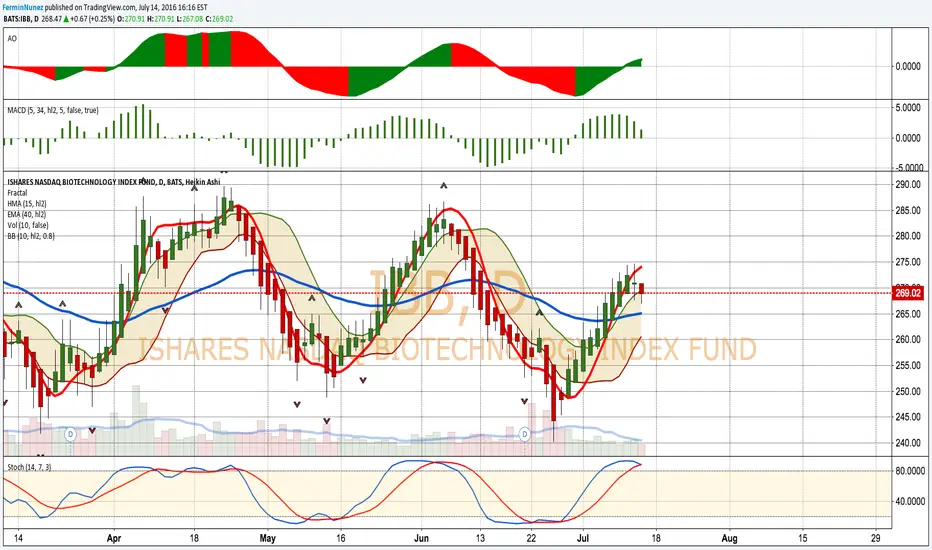Click the Stoch 80.0000 axis label
The image size is (932, 550).
pos(909,470)
